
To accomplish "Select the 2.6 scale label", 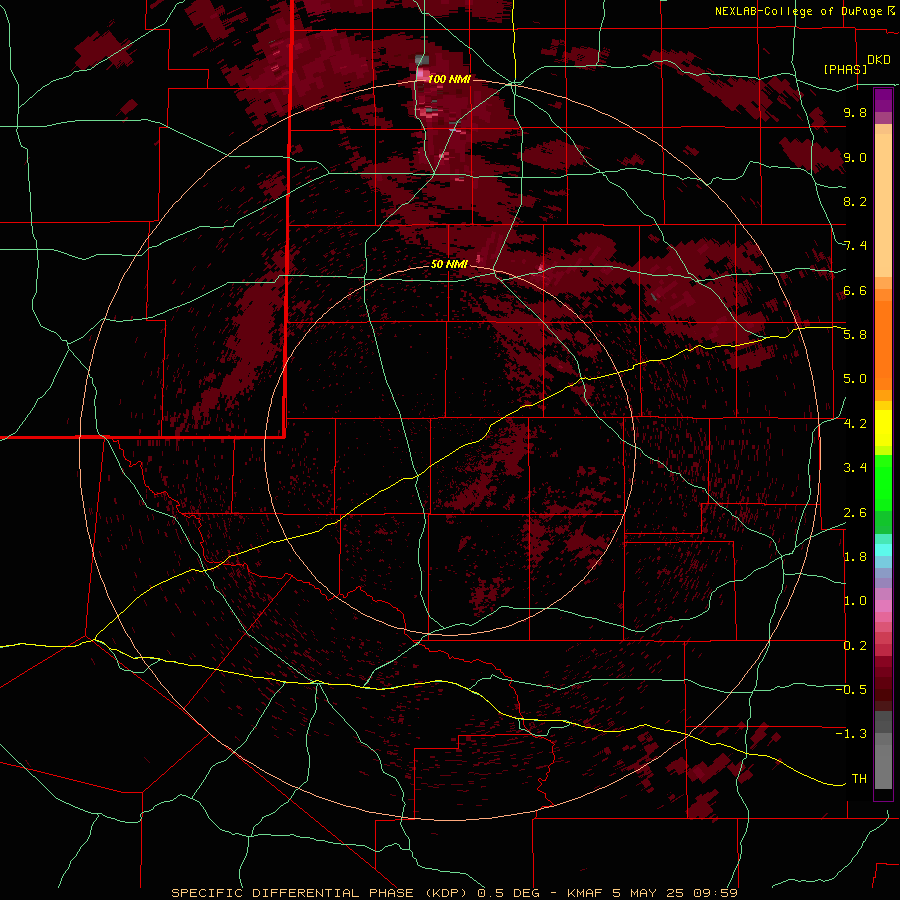I will pos(855,512).
